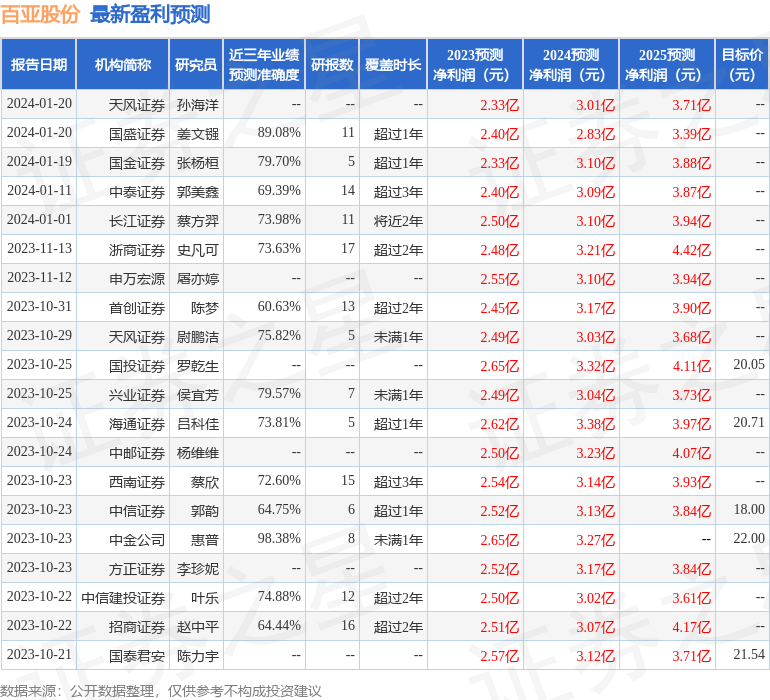Screen dimensions: 770x700
Task: Click researcher 侯宜芳
Action: click(198, 394)
